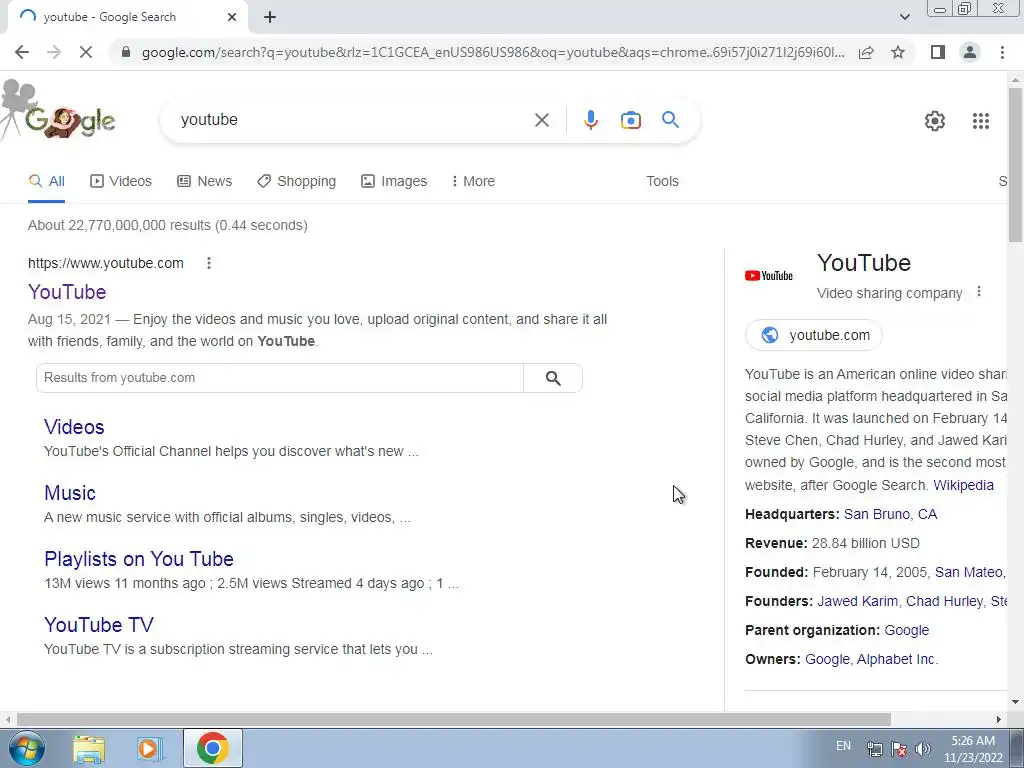Search by image with the camera icon
This screenshot has height=768, width=1024.
pyautogui.click(x=631, y=120)
